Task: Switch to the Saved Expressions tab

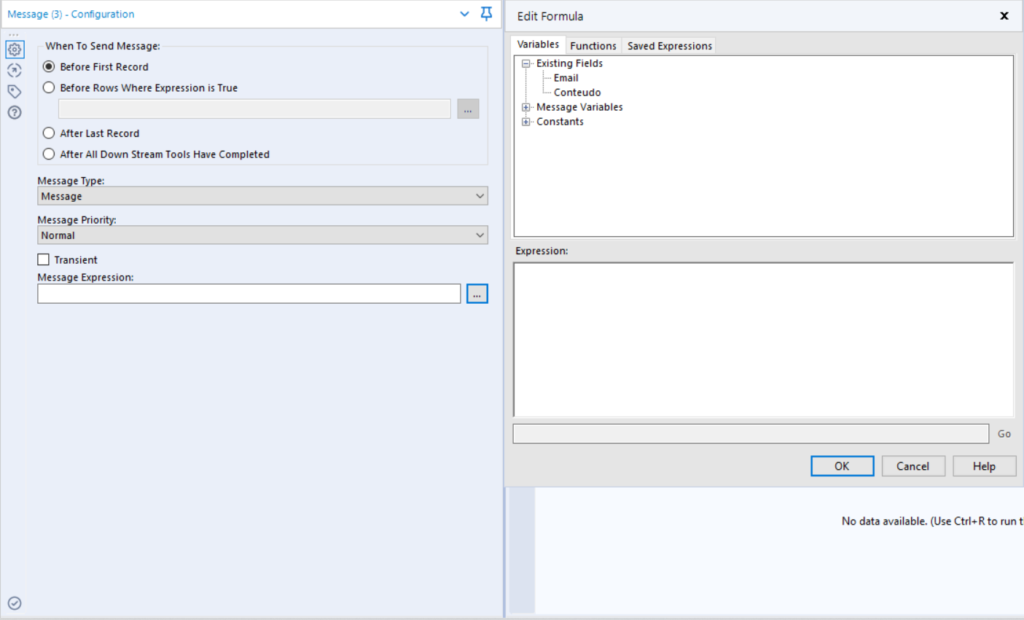Action: (x=669, y=46)
